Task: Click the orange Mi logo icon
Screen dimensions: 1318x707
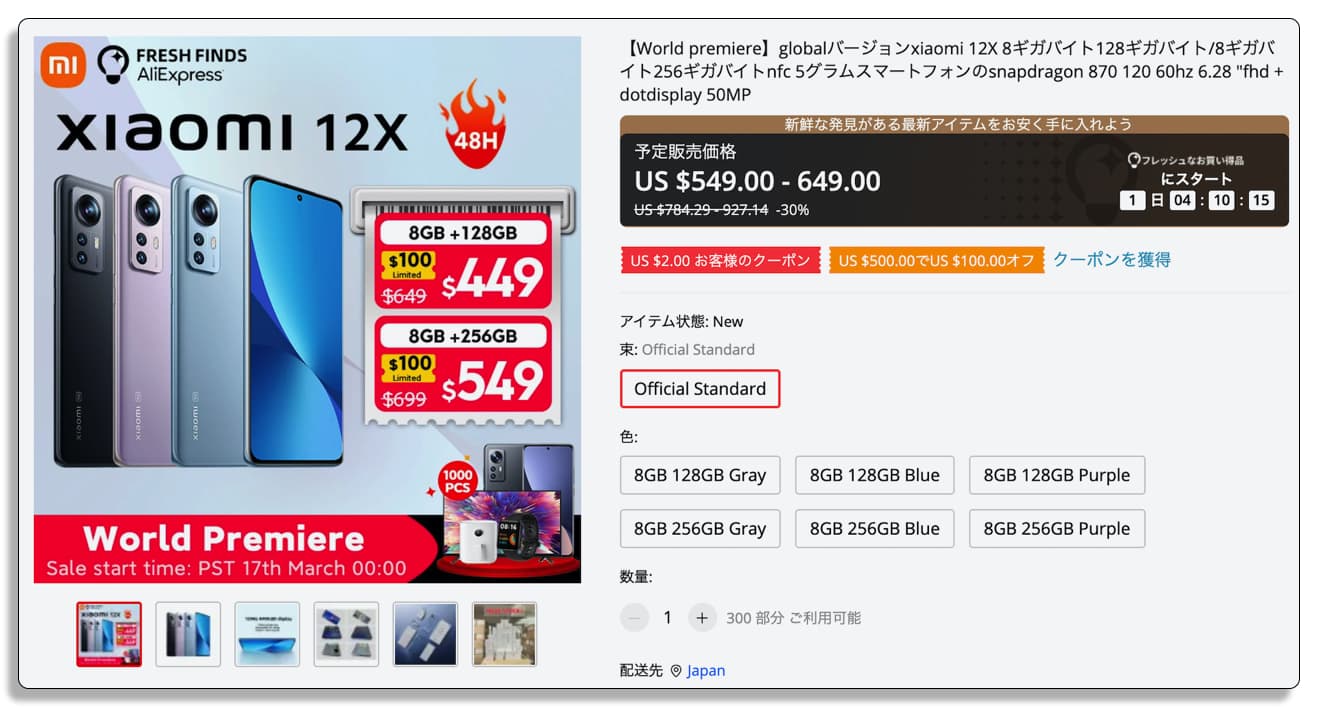Action: coord(63,65)
